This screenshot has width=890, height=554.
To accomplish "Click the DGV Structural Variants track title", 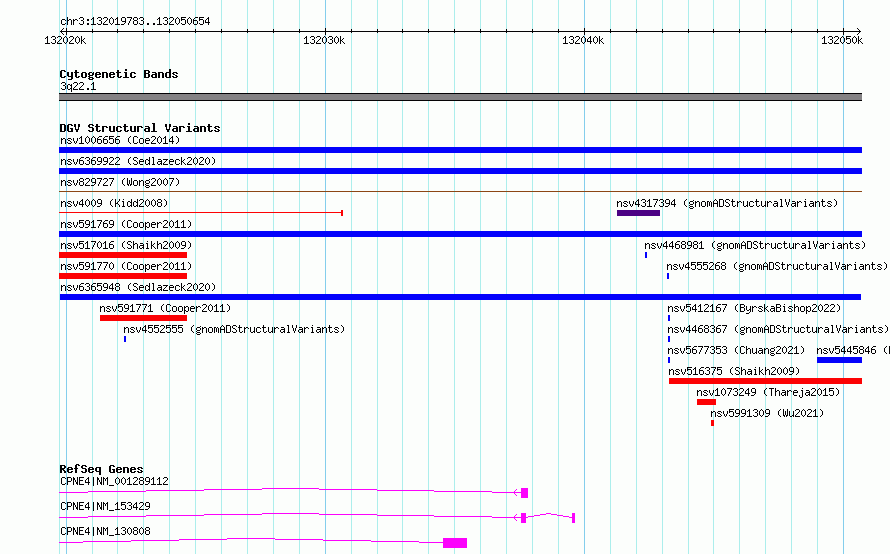I will pos(140,128).
